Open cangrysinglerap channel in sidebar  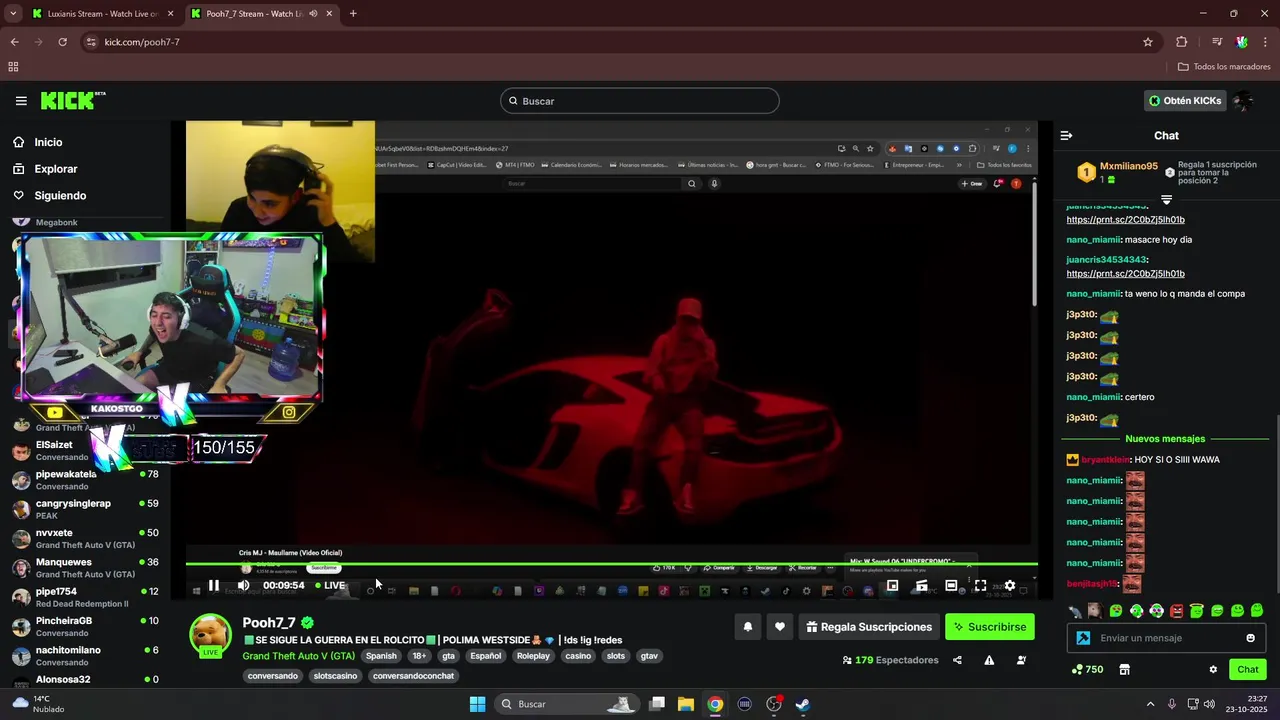pyautogui.click(x=85, y=509)
